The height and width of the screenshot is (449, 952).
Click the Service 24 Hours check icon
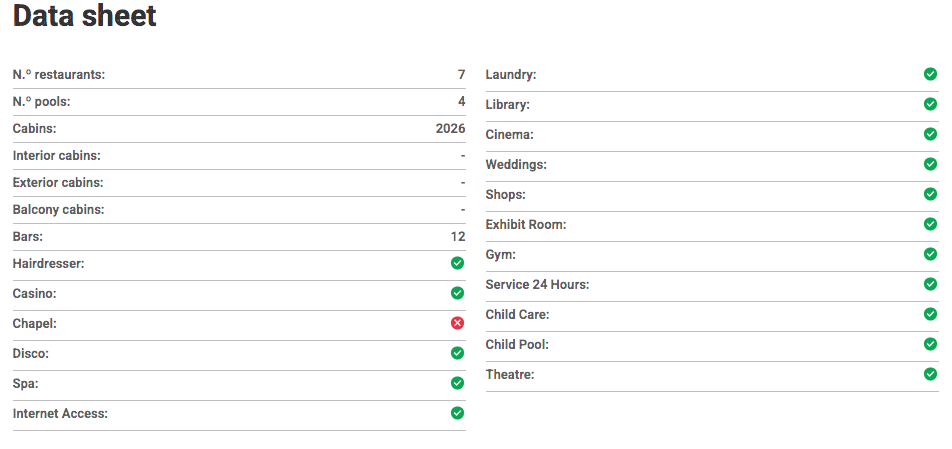930,284
